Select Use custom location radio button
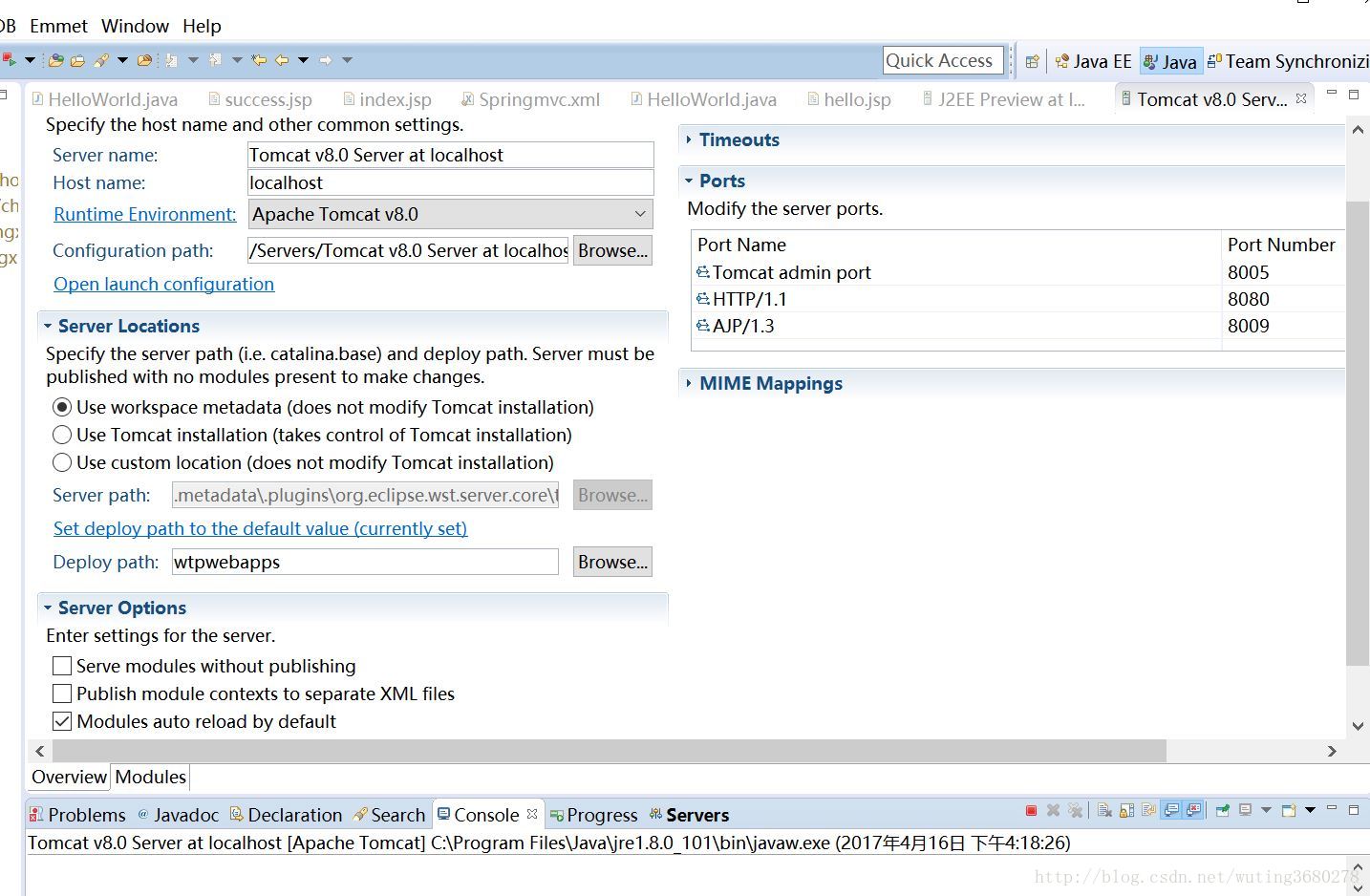This screenshot has height=896, width=1370. [62, 462]
